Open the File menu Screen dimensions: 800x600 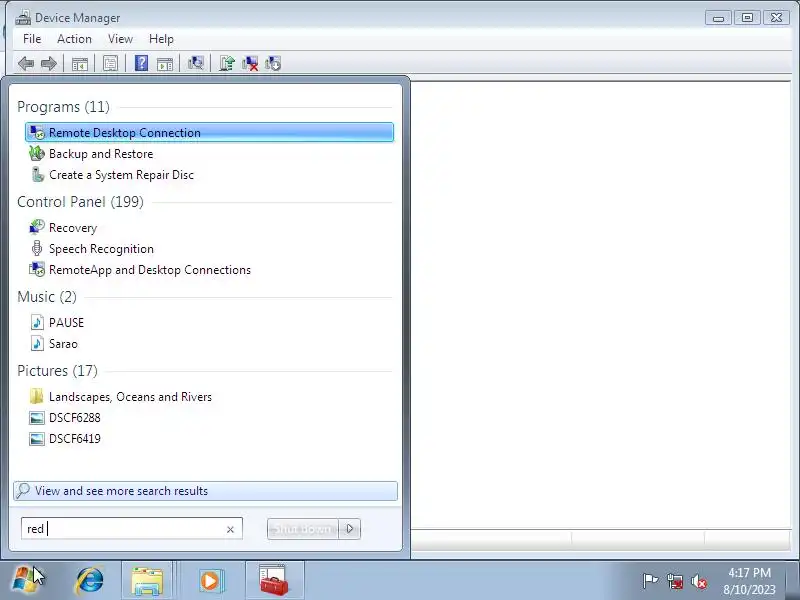point(32,39)
